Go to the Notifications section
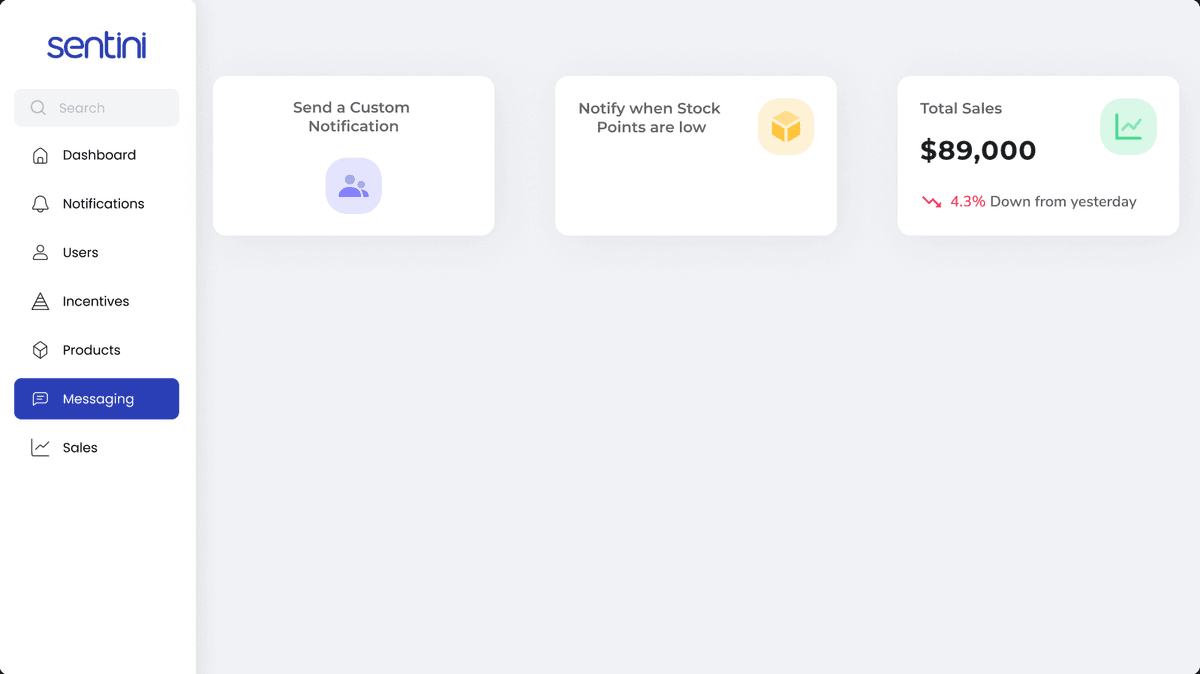Image resolution: width=1200 pixels, height=674 pixels. point(97,204)
